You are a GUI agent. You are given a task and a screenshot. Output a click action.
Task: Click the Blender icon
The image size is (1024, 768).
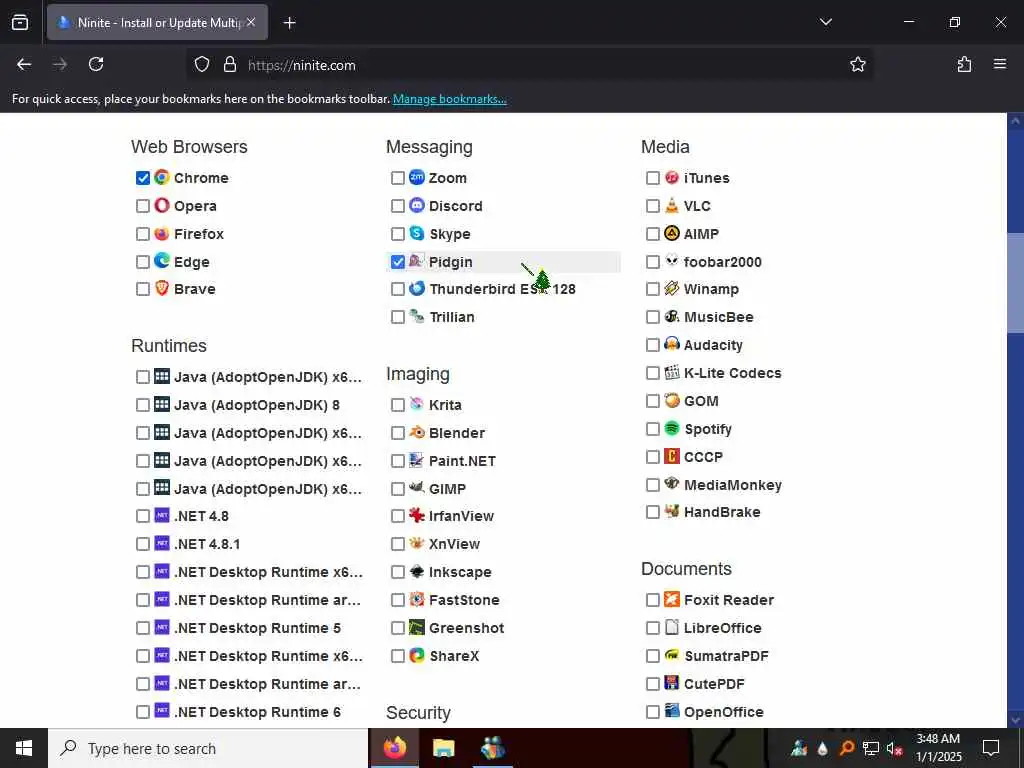417,432
